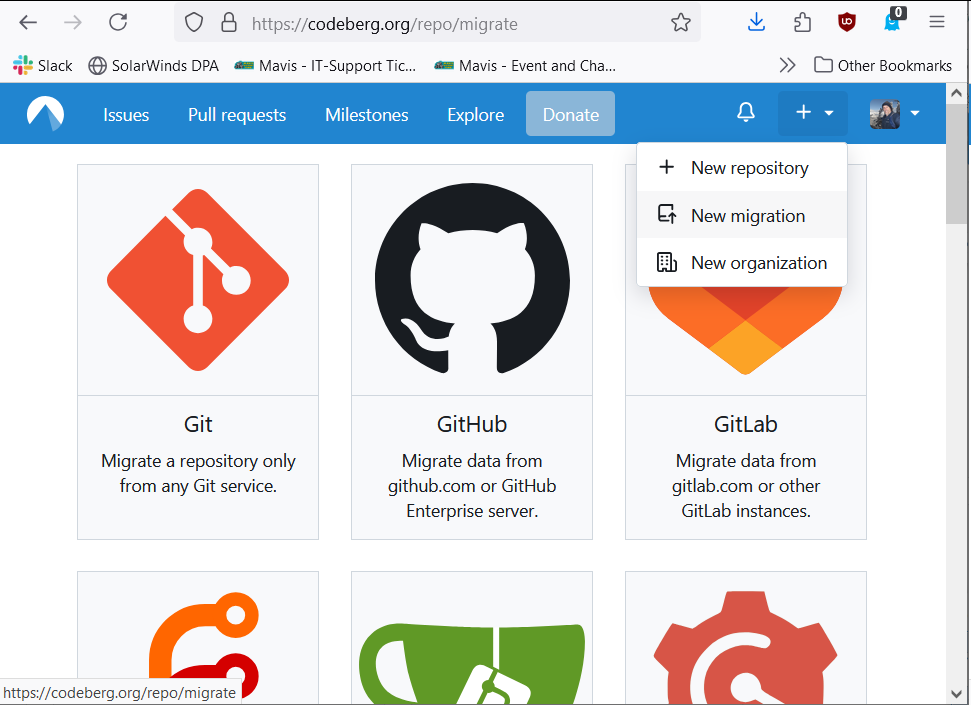This screenshot has height=705, width=971.
Task: Click the GitLab fox logo
Action: pos(746,330)
